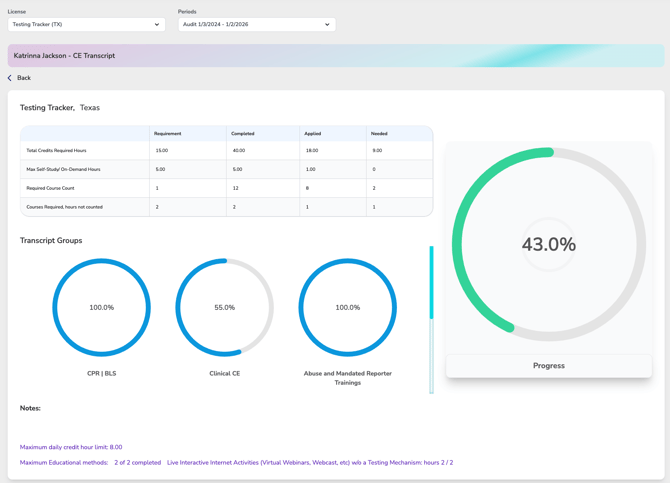
Task: Click the Maximum daily credit hour limit note
Action: pos(71,447)
